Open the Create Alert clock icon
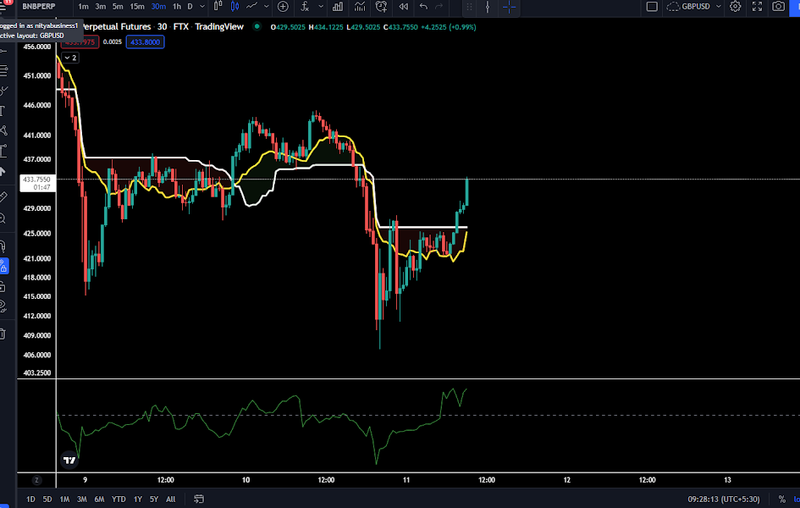 (x=381, y=7)
